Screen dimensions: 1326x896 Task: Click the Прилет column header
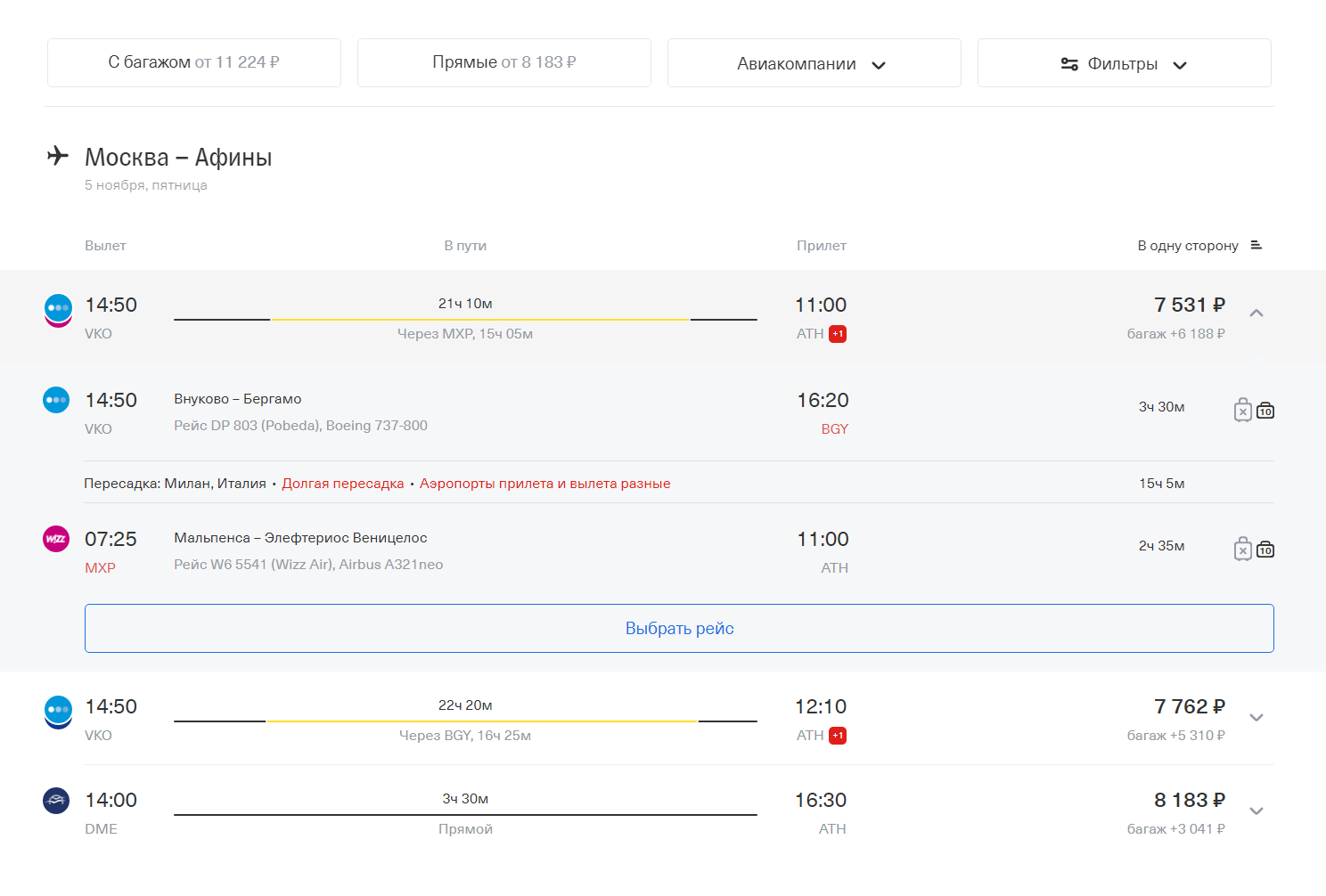coord(822,246)
